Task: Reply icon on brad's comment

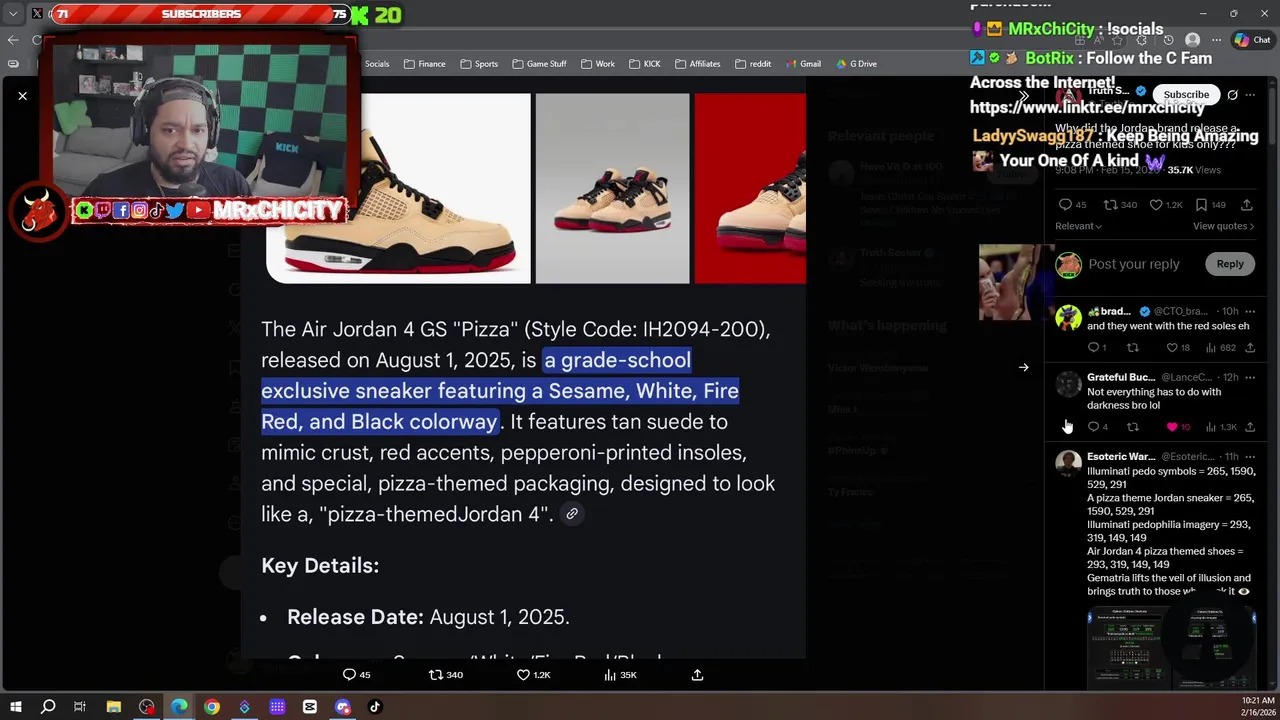Action: tap(1093, 348)
